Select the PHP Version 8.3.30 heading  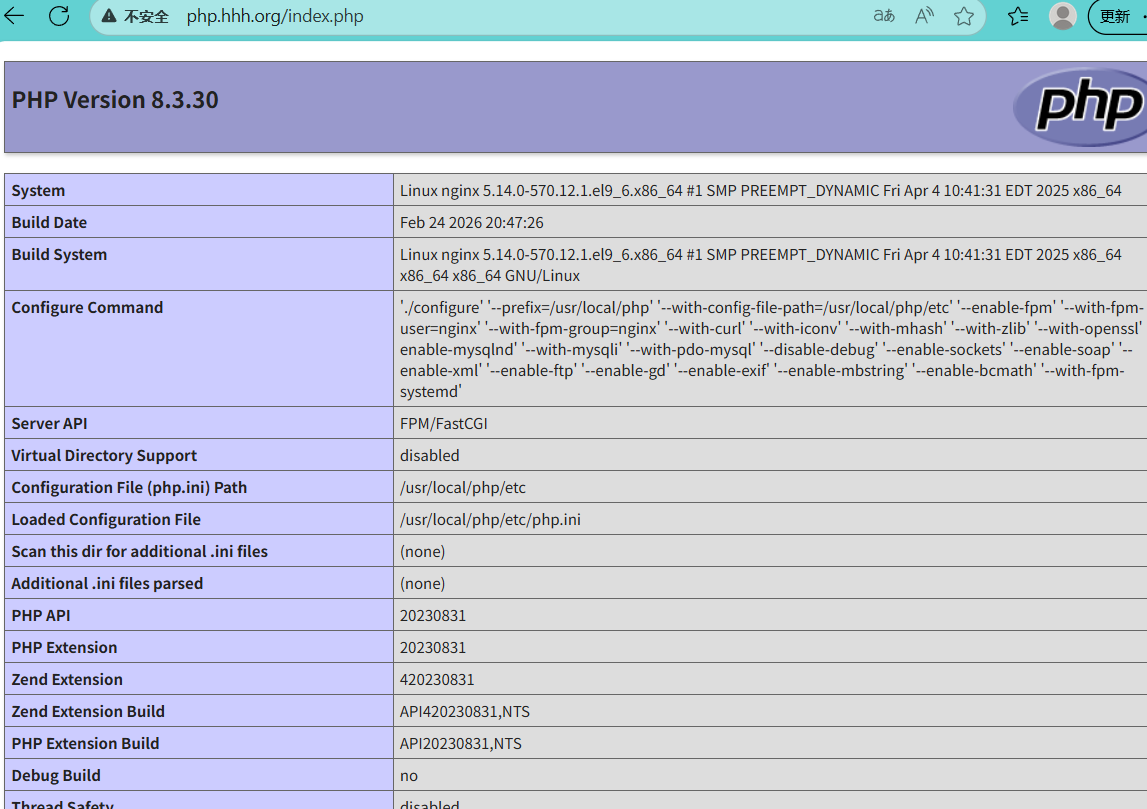115,100
